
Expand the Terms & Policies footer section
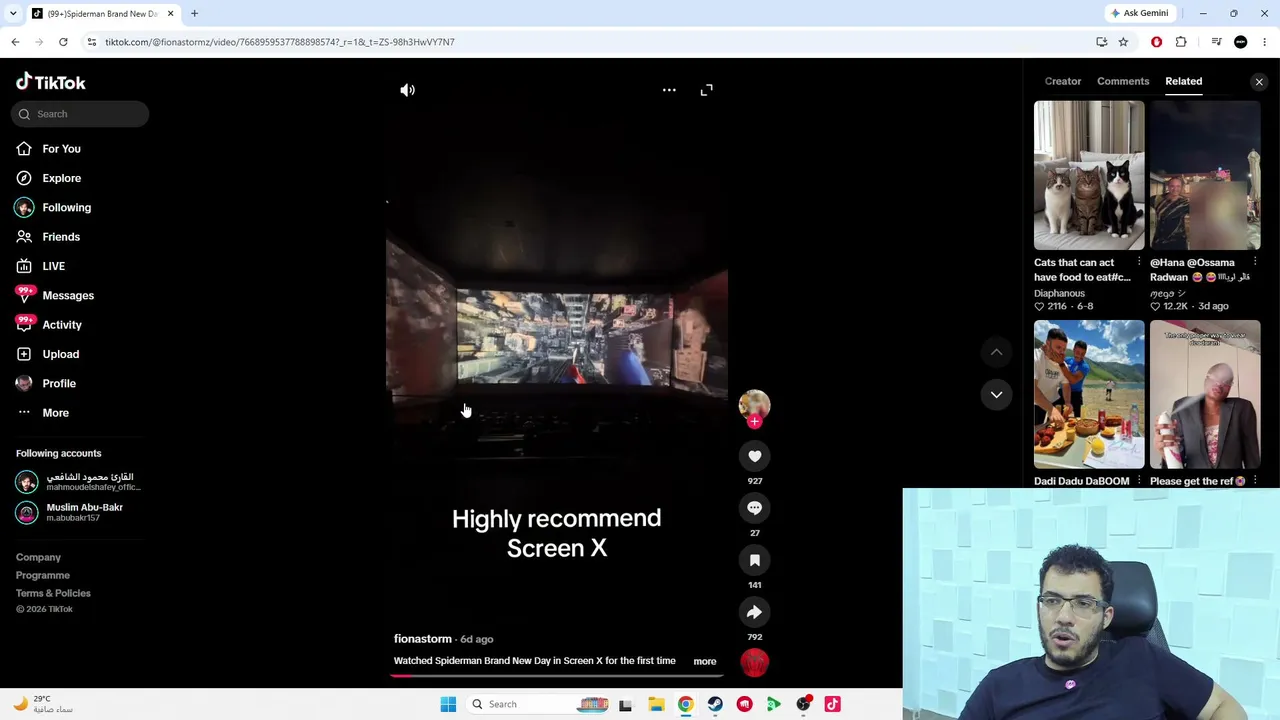click(53, 594)
